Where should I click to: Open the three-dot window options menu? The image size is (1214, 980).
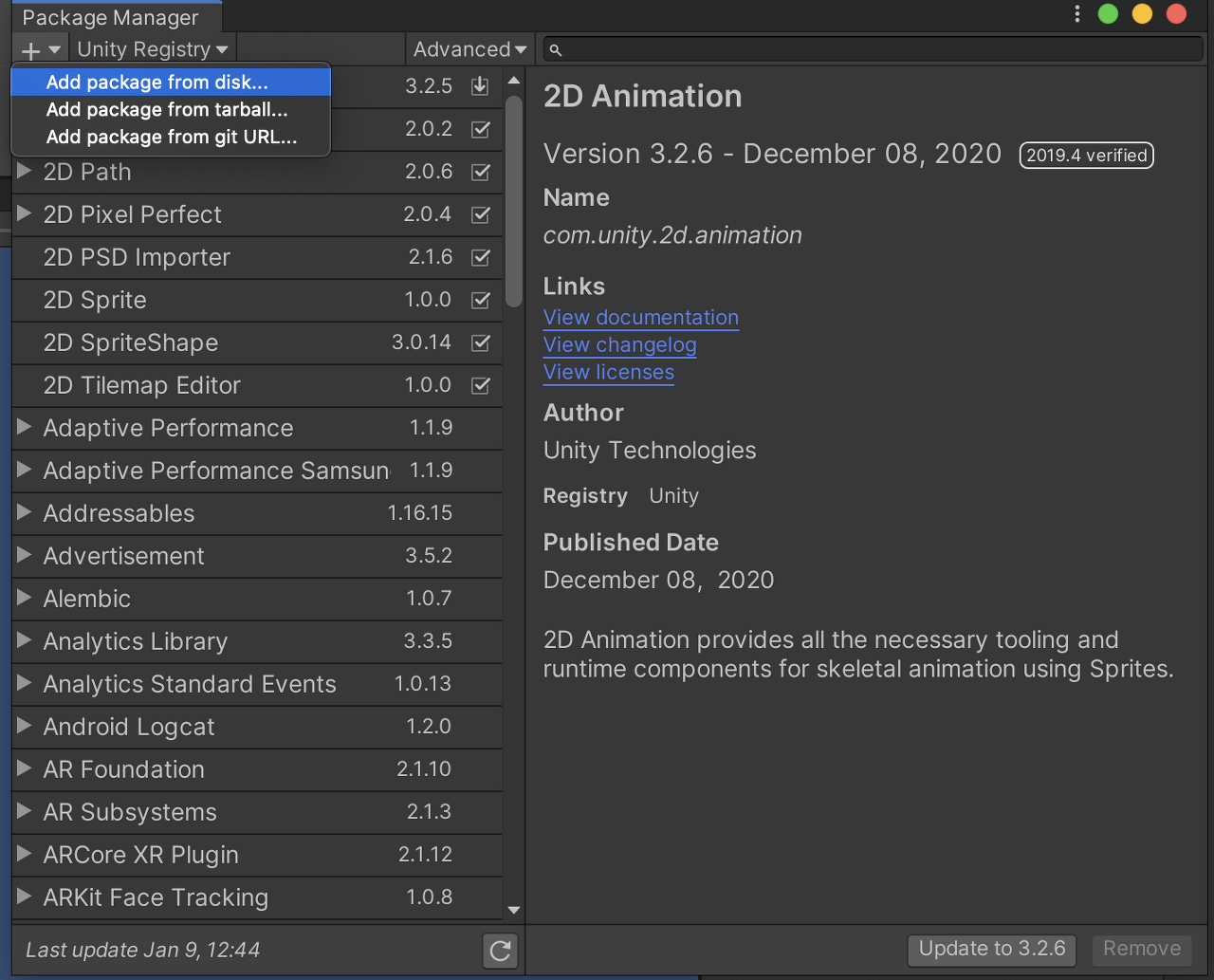click(x=1076, y=14)
